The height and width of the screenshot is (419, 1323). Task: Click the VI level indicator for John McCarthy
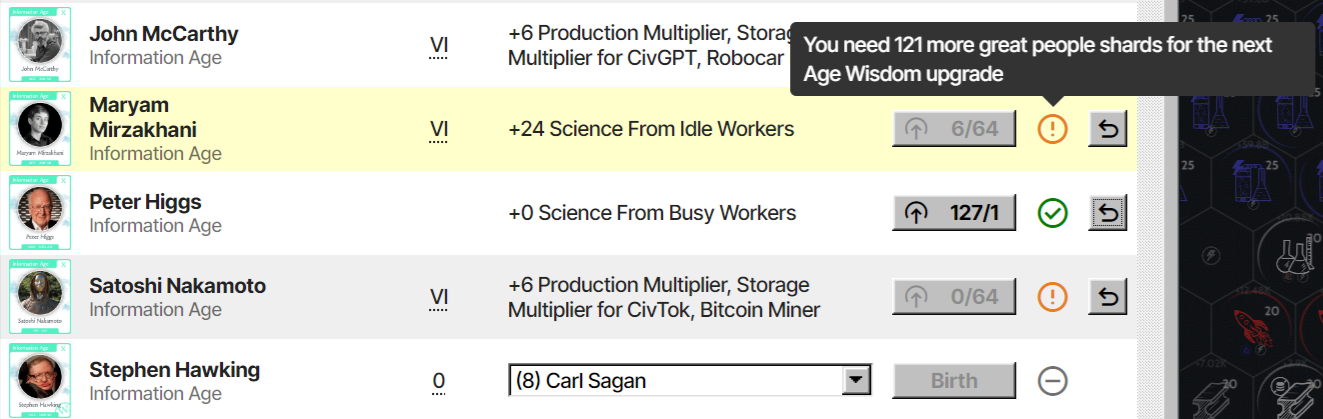coord(439,46)
